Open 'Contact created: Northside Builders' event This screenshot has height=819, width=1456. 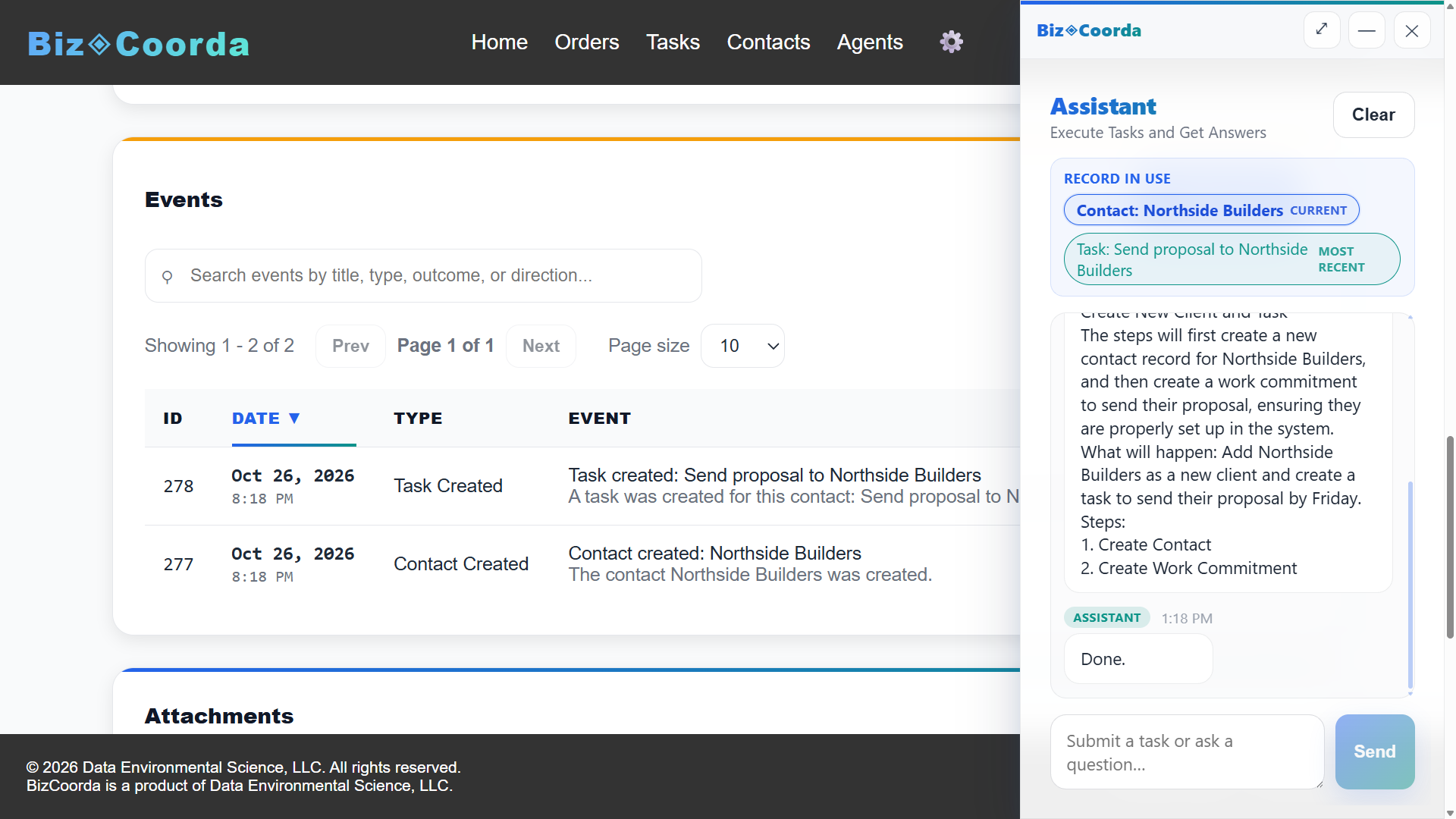point(714,554)
